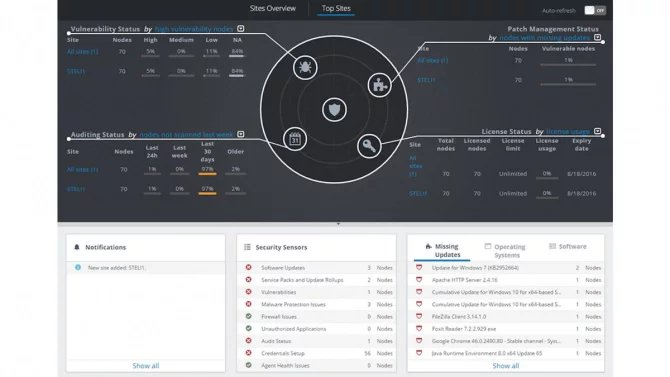Click the calendar auditing icon in radar
Viewport: 670px width, 377px height.
[295, 139]
